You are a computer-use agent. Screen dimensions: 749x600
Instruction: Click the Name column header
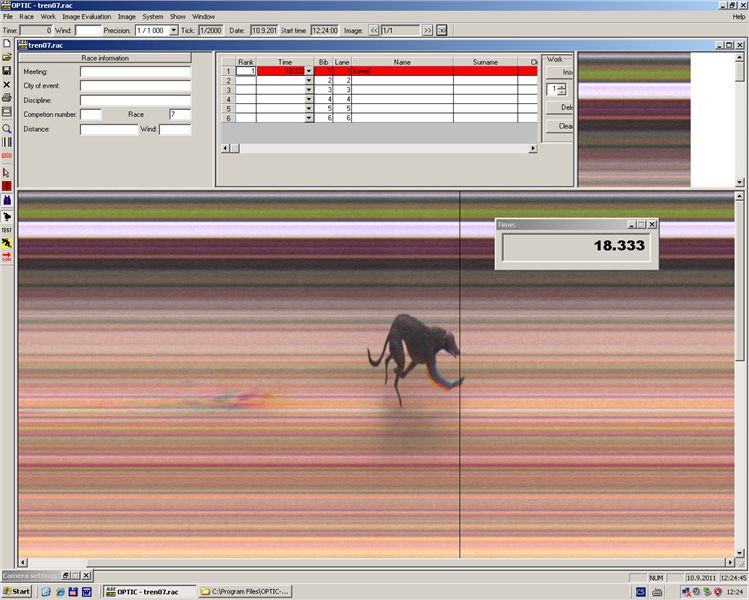point(402,62)
